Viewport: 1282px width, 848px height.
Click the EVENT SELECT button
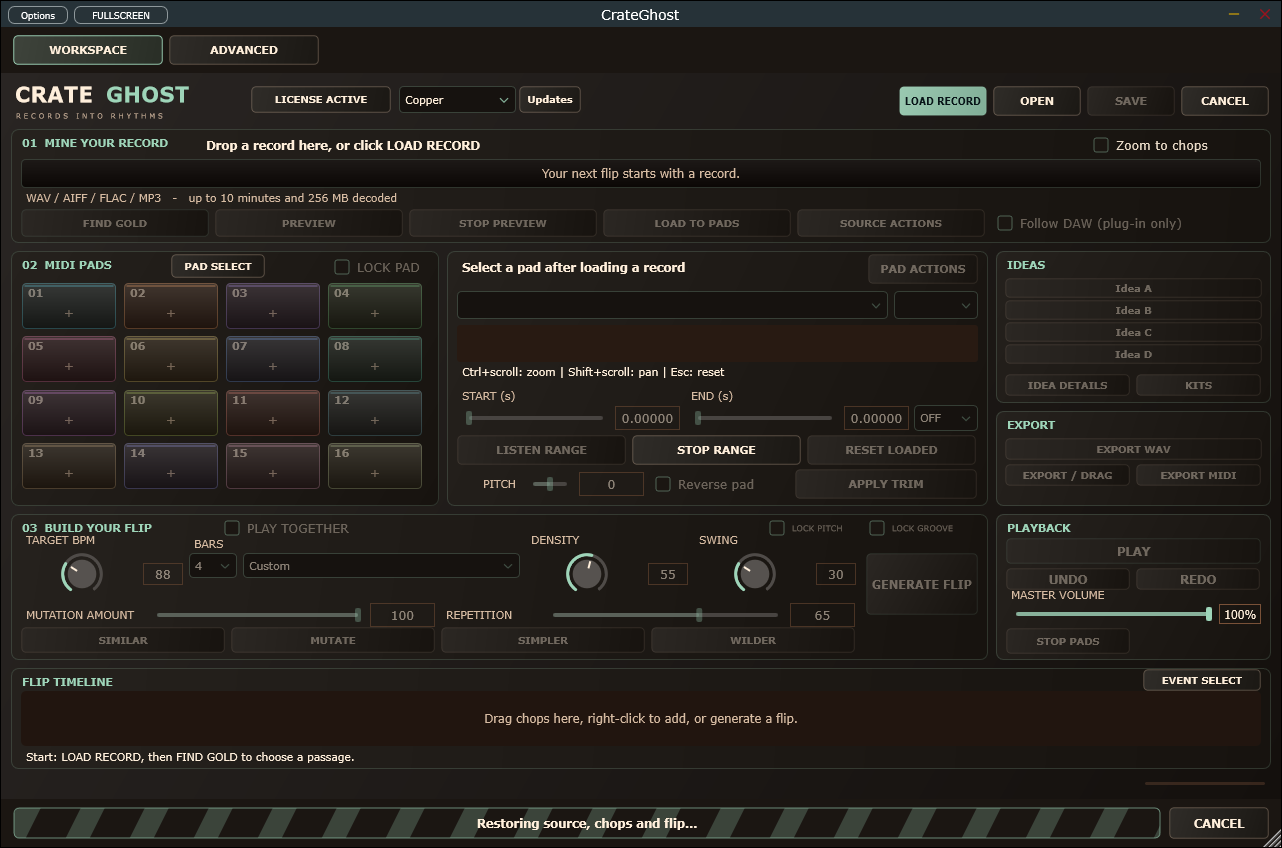click(1201, 680)
